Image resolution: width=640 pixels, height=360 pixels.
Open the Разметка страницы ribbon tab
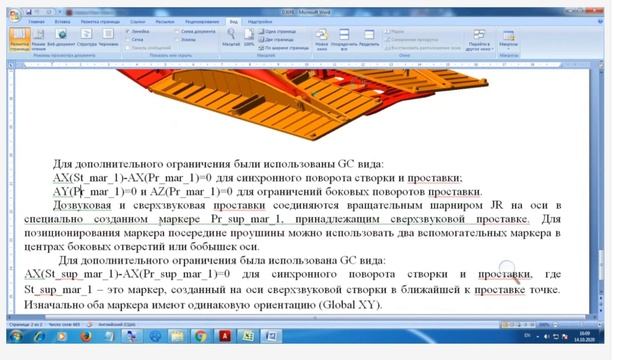point(100,22)
